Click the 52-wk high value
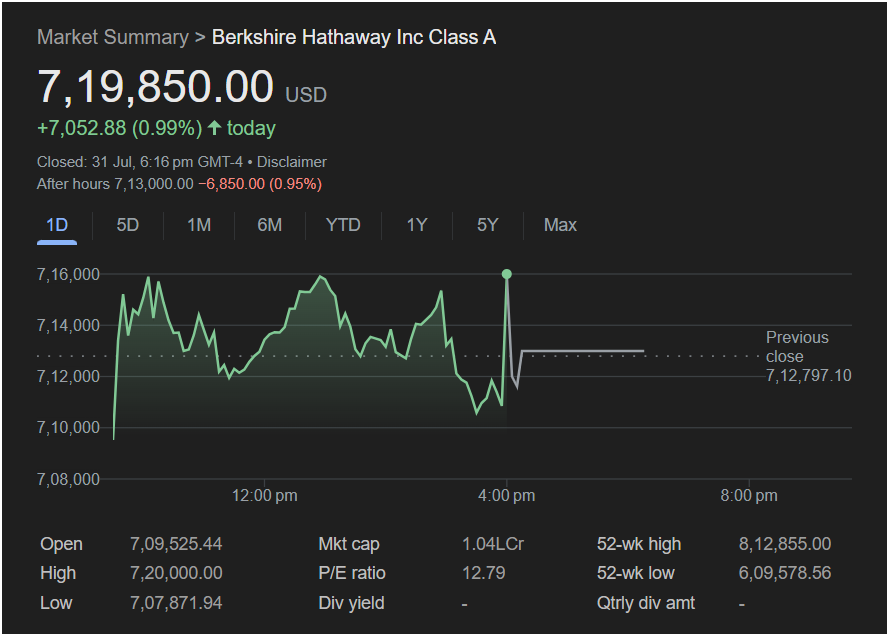The width and height of the screenshot is (889, 636). [x=784, y=544]
